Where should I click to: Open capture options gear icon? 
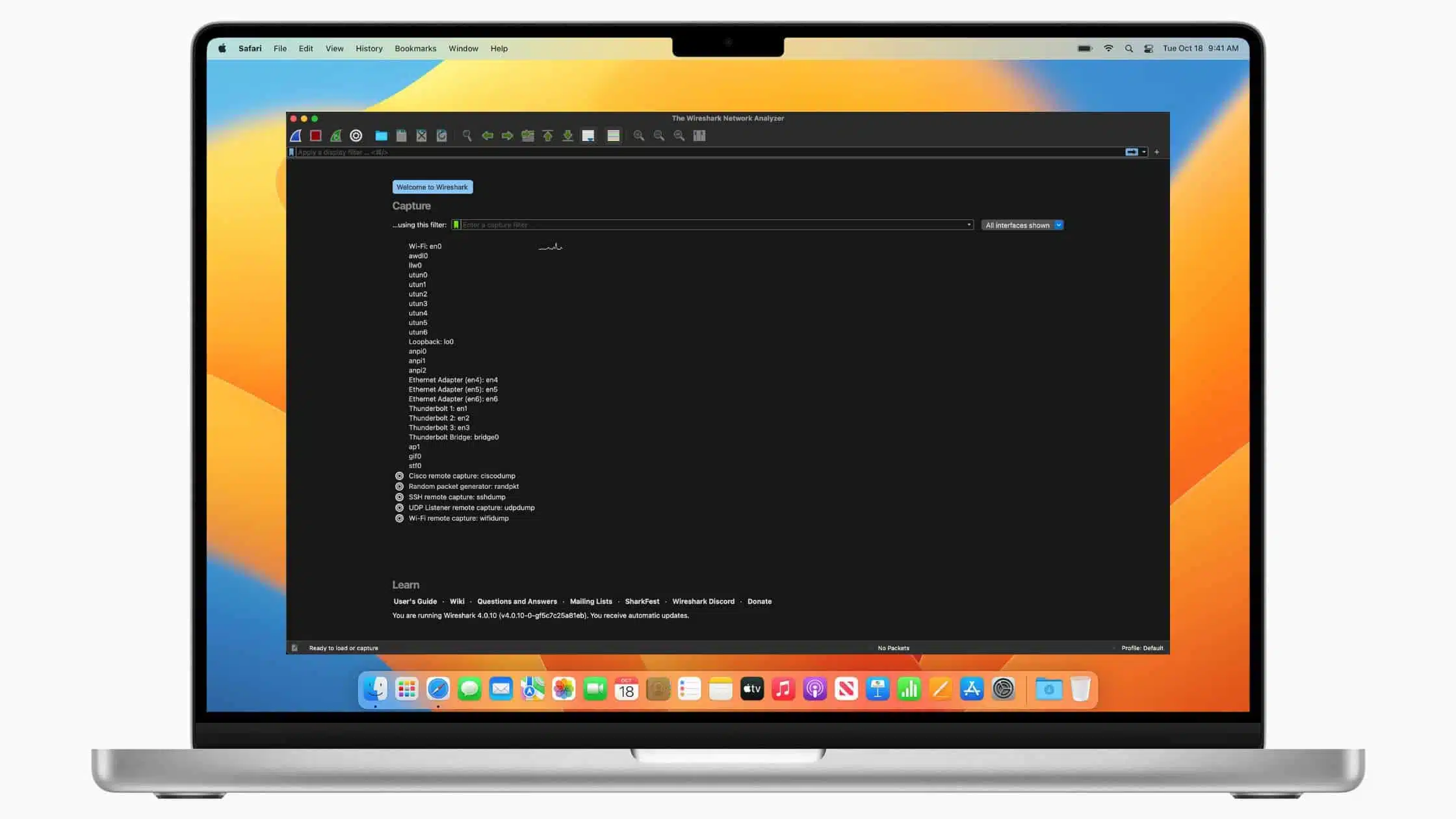coord(356,136)
